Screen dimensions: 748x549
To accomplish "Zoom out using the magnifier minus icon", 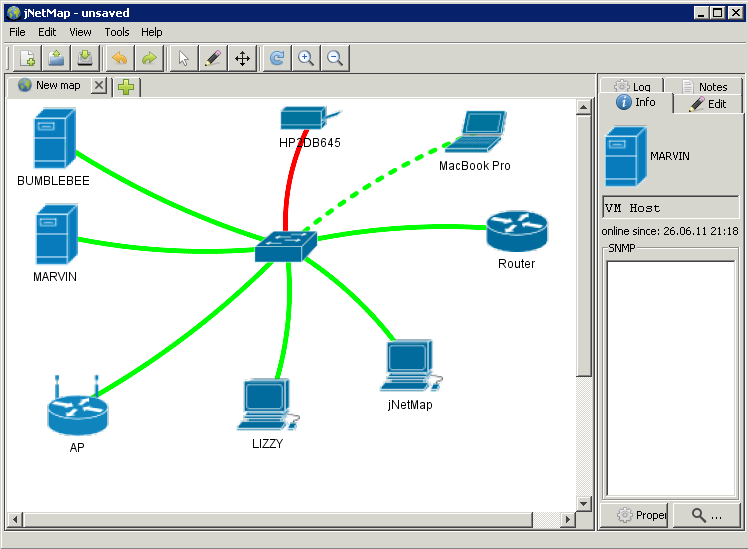I will [x=335, y=59].
